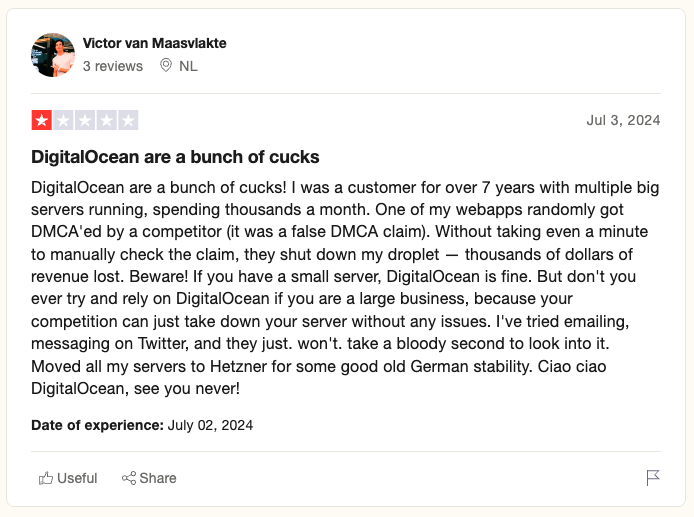Open the review title about DigitalOcean

pos(175,158)
